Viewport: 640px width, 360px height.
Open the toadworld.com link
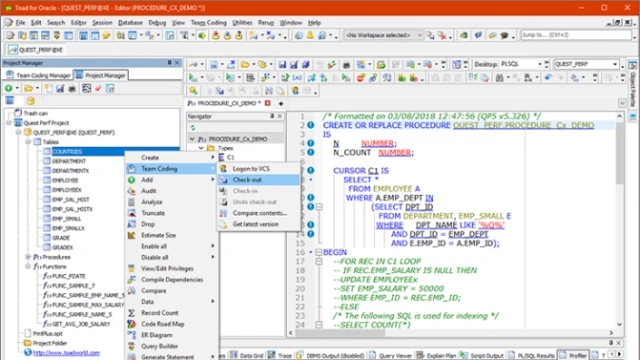[x=66, y=353]
